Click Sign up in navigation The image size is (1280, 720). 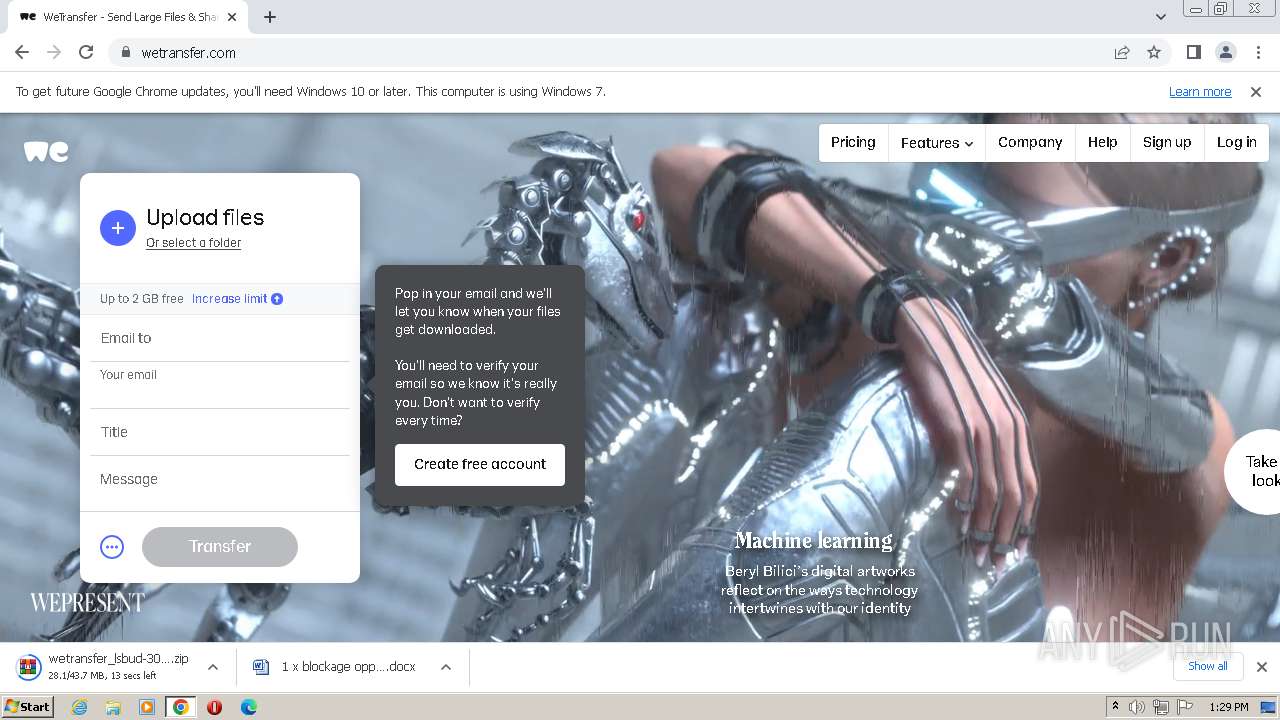[1167, 142]
